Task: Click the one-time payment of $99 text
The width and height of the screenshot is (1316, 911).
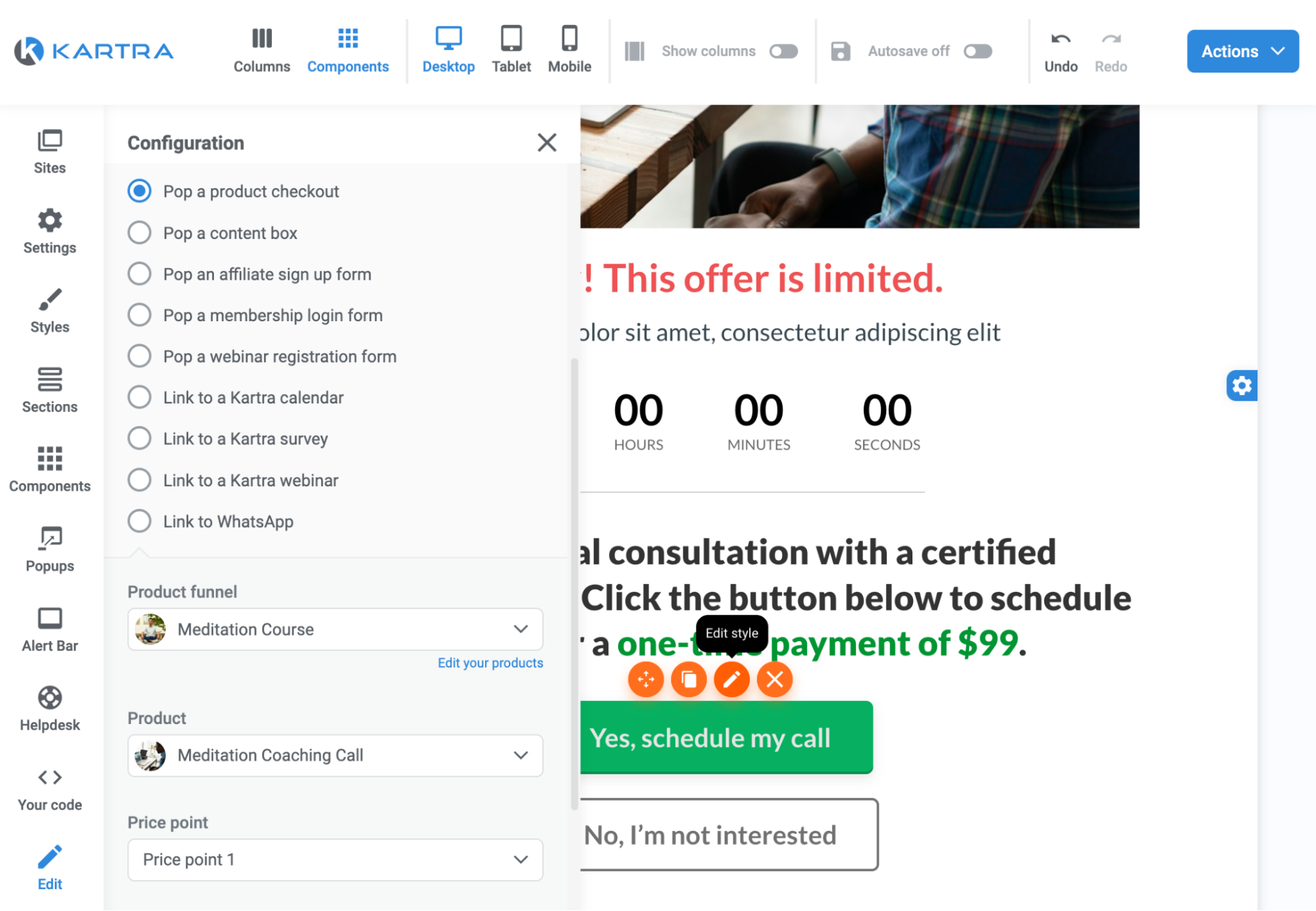Action: click(817, 643)
